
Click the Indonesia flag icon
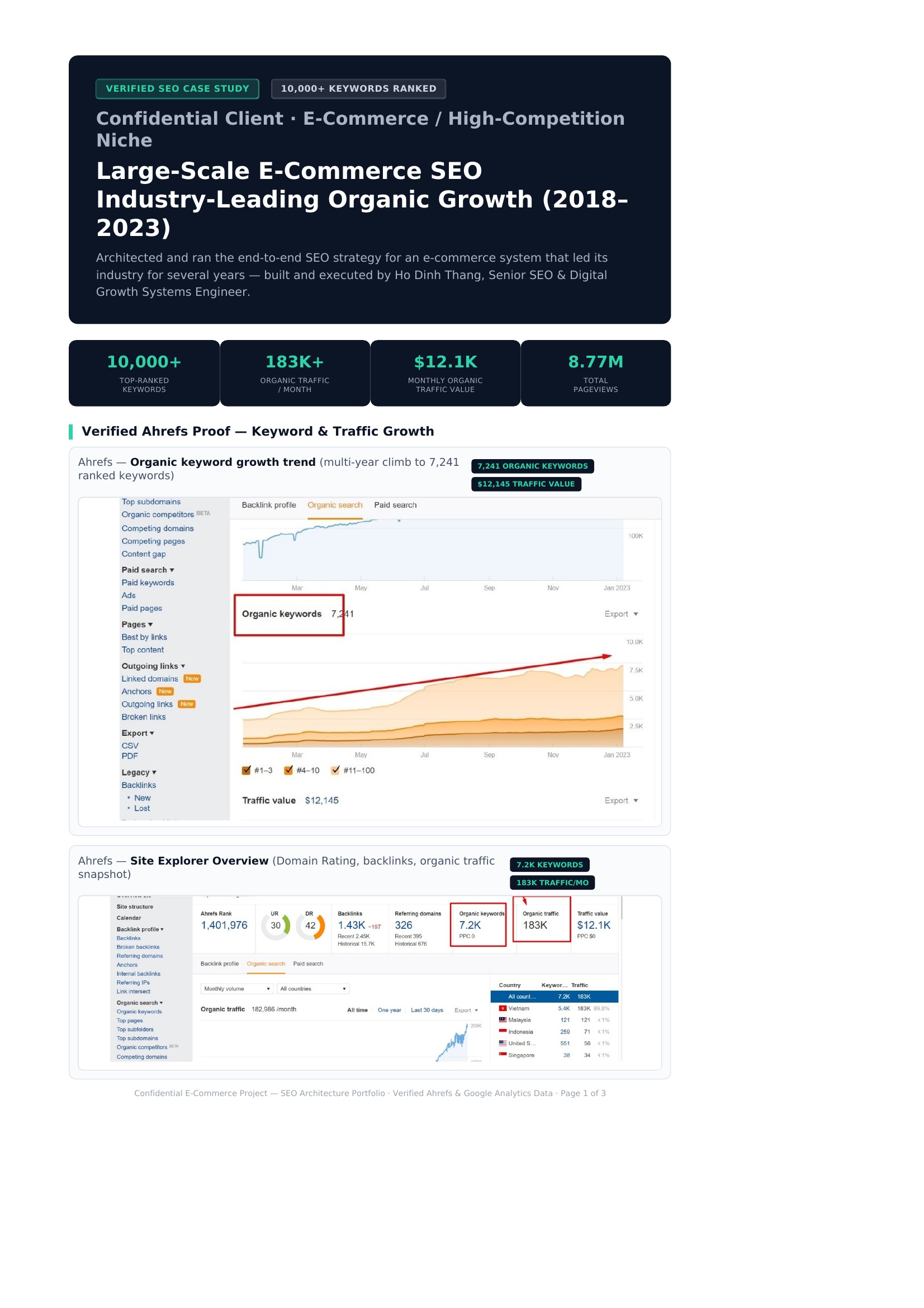click(503, 1031)
